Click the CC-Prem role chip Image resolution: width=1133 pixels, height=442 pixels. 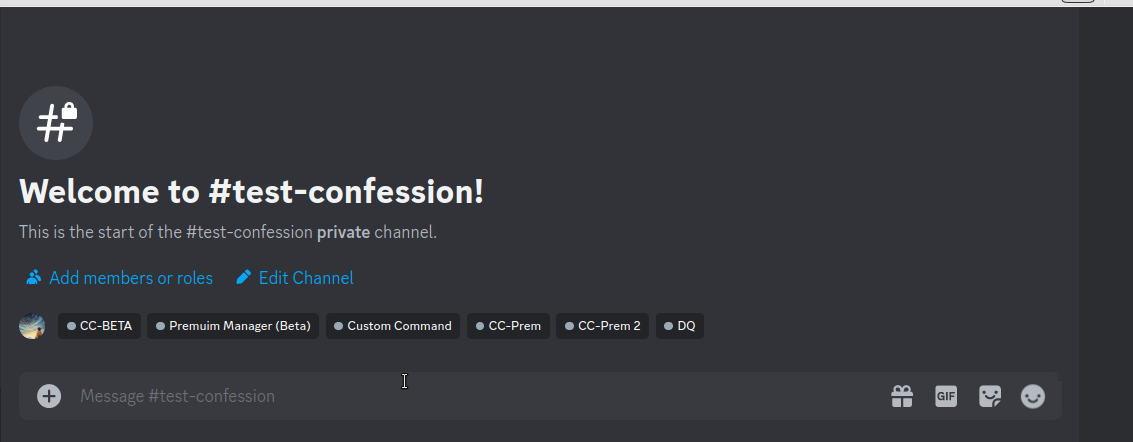tap(508, 326)
